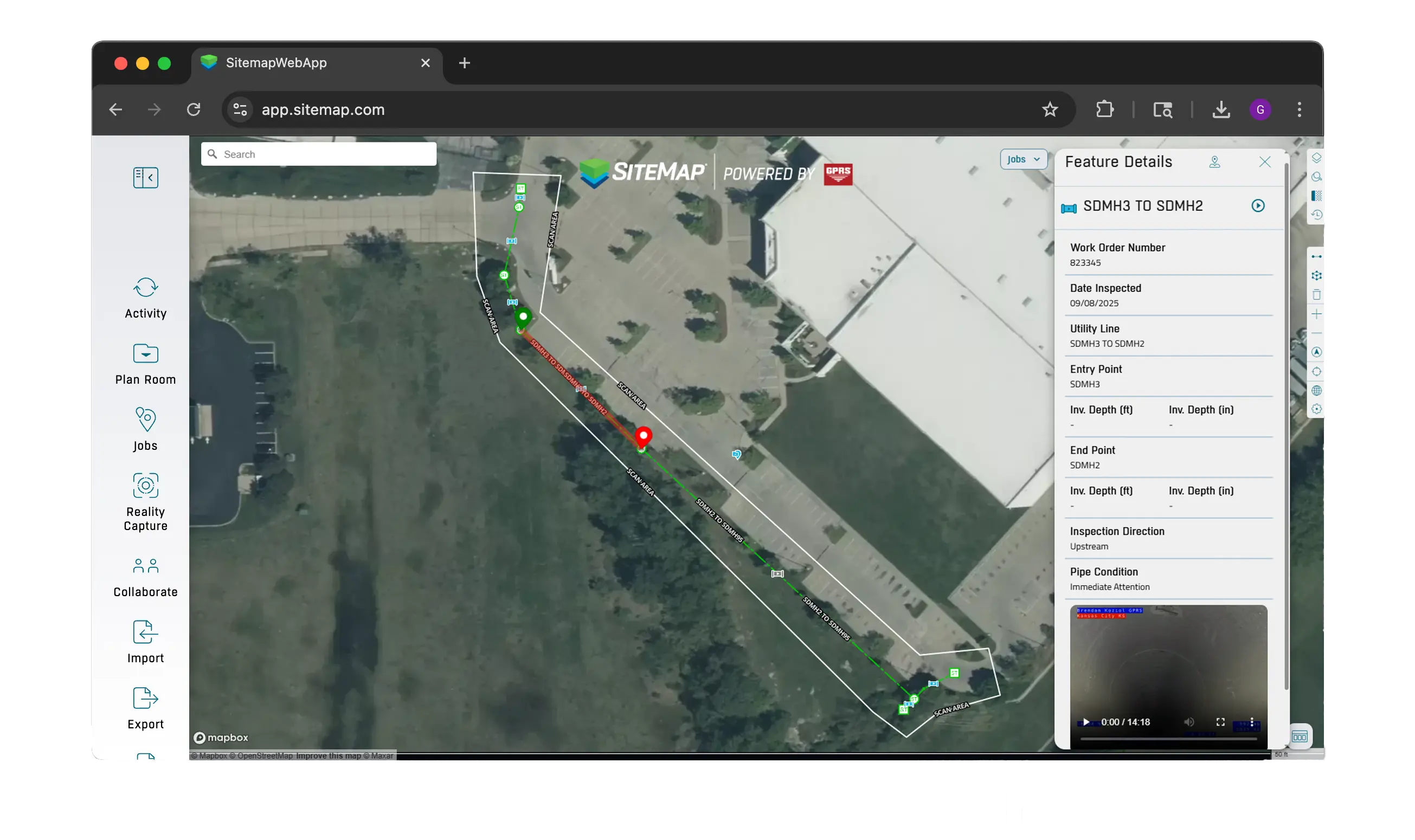Select the trash icon on right toolbar
The image size is (1415, 840).
point(1317,294)
